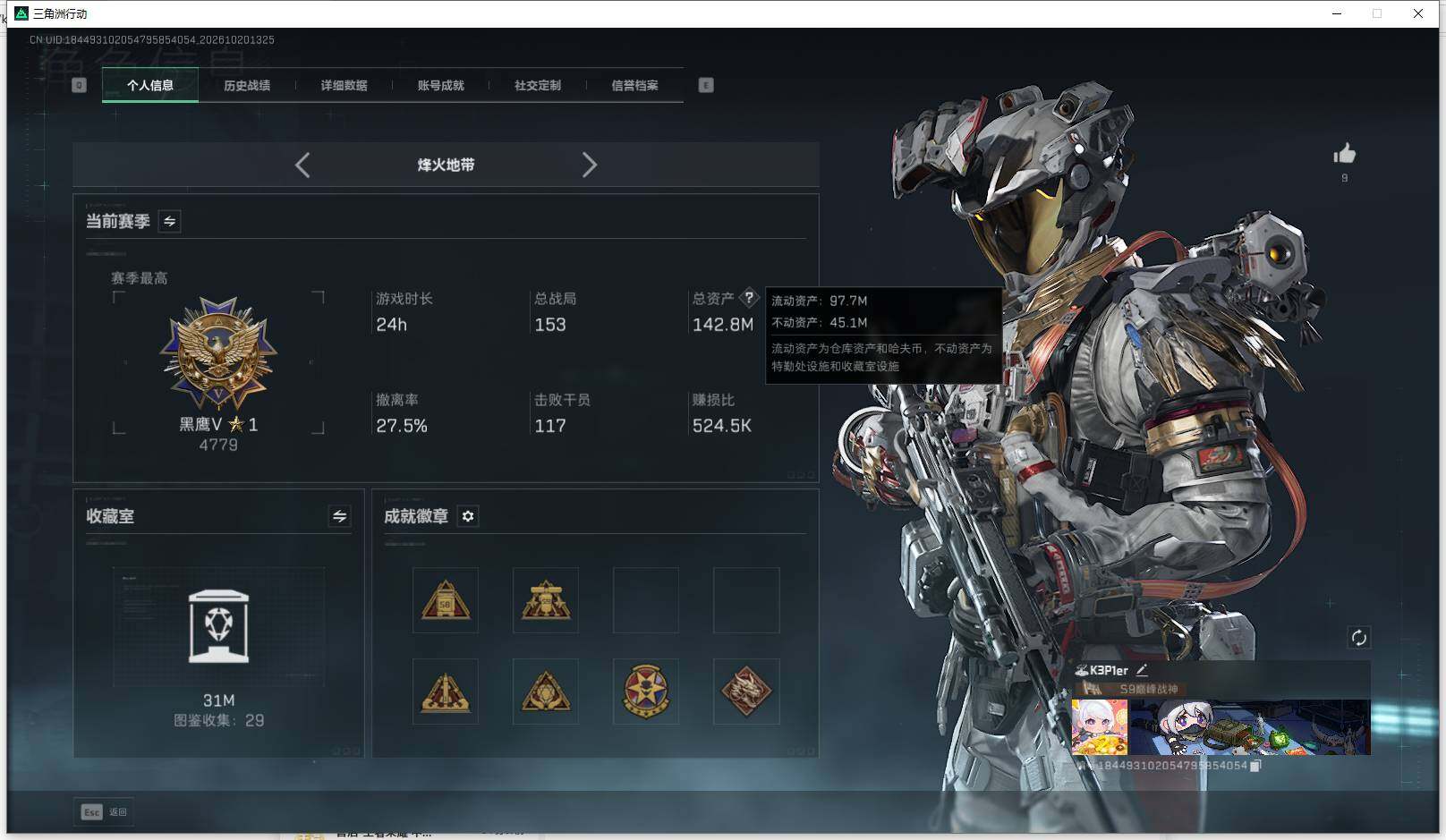Viewport: 1446px width, 840px height.
Task: Select the red dragon diamond badge
Action: 746,692
